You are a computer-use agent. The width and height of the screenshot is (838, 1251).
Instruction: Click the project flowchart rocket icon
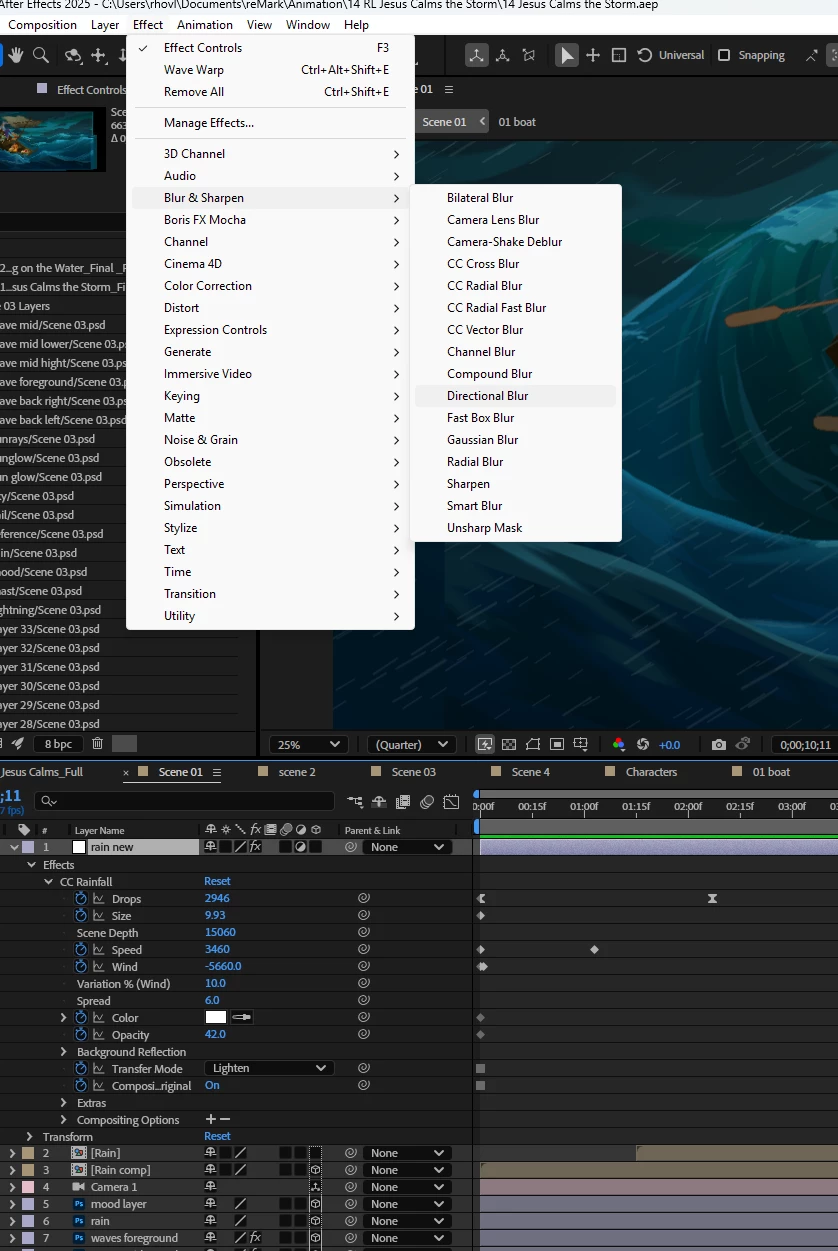point(17,743)
